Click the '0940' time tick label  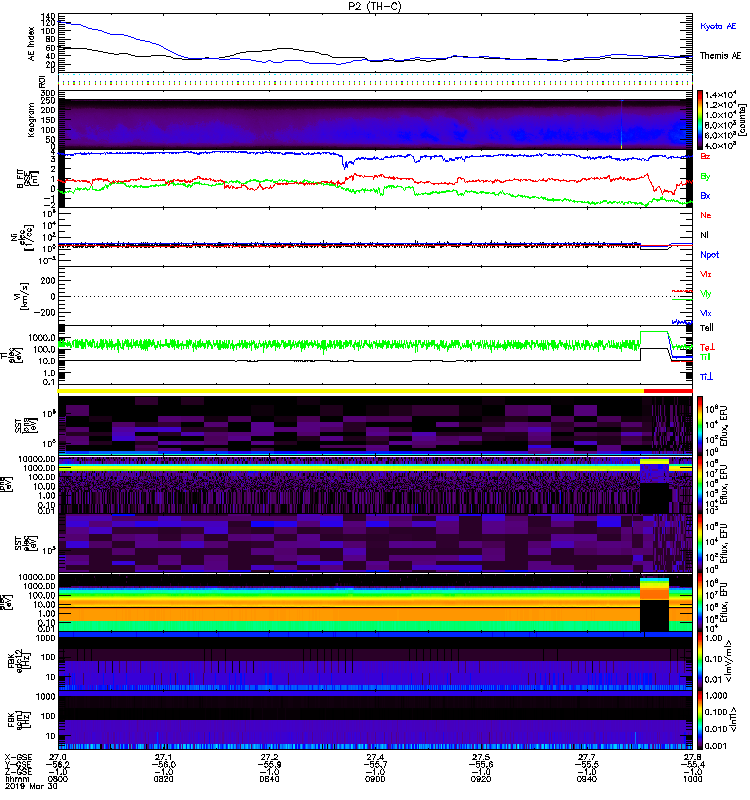pyautogui.click(x=586, y=779)
